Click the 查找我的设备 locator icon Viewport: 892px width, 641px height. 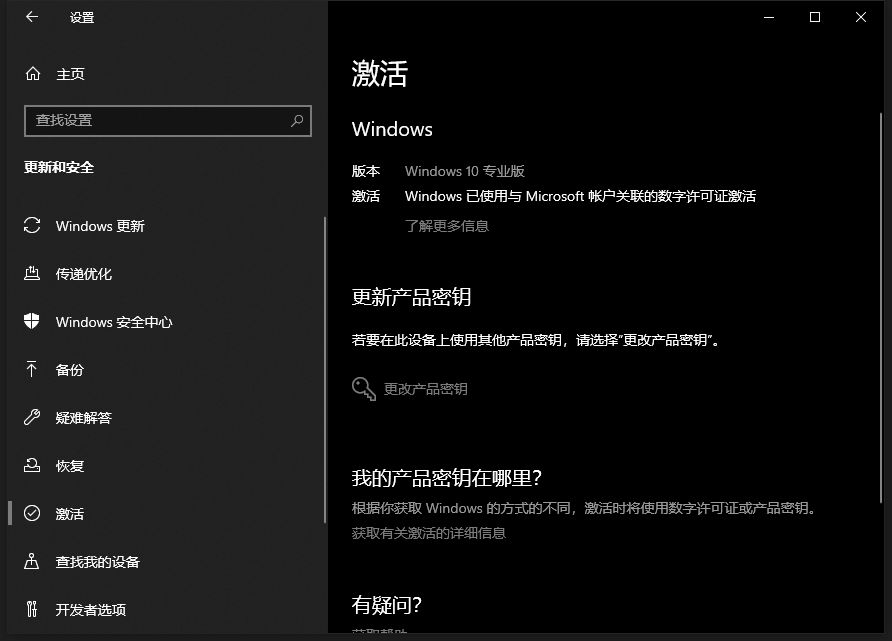[x=32, y=561]
